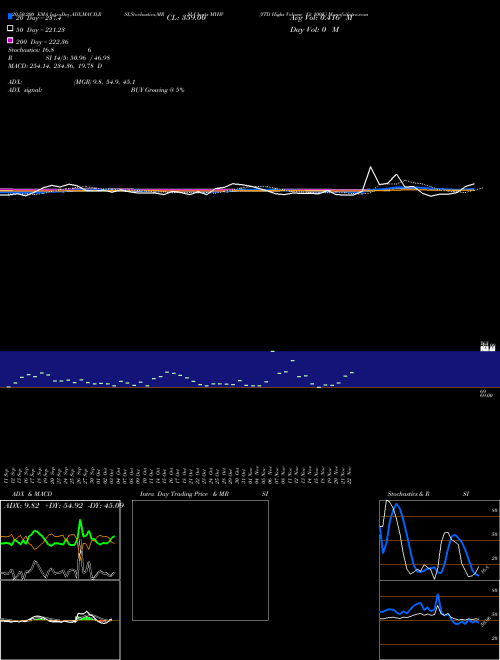Click the white 50 Day legend swatch
This screenshot has width=500, height=660.
pos(10,28)
